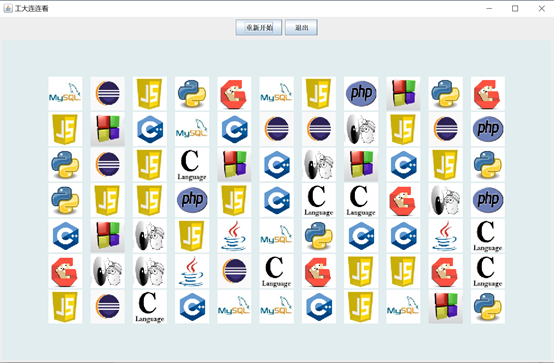Select the Python tile in the bottom-right corner
Viewport: 554px width, 363px height.
coord(488,306)
